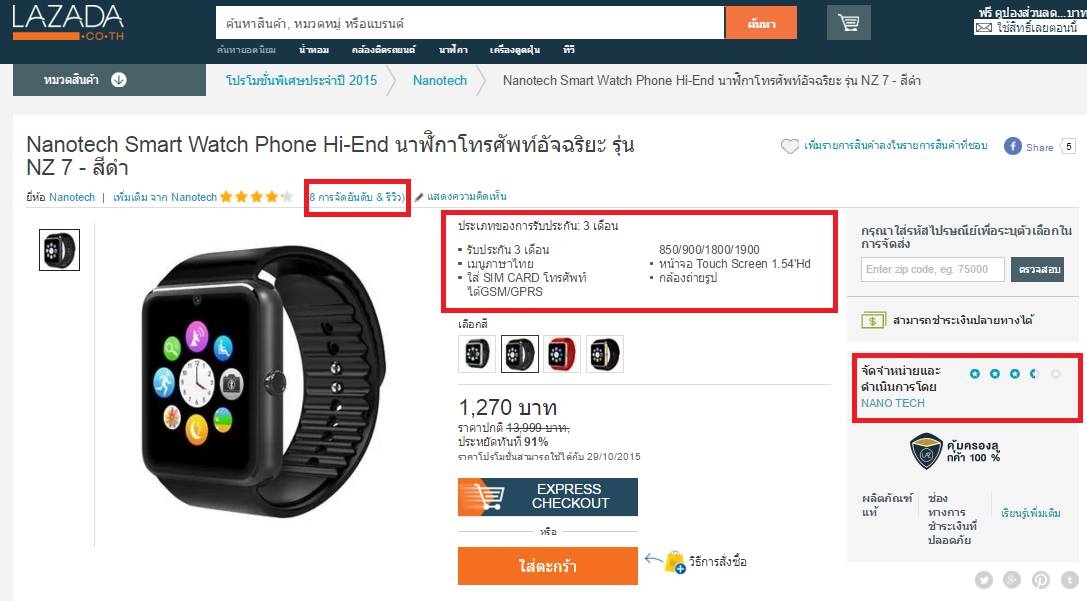Click the Google Plus share icon

coord(1012,580)
